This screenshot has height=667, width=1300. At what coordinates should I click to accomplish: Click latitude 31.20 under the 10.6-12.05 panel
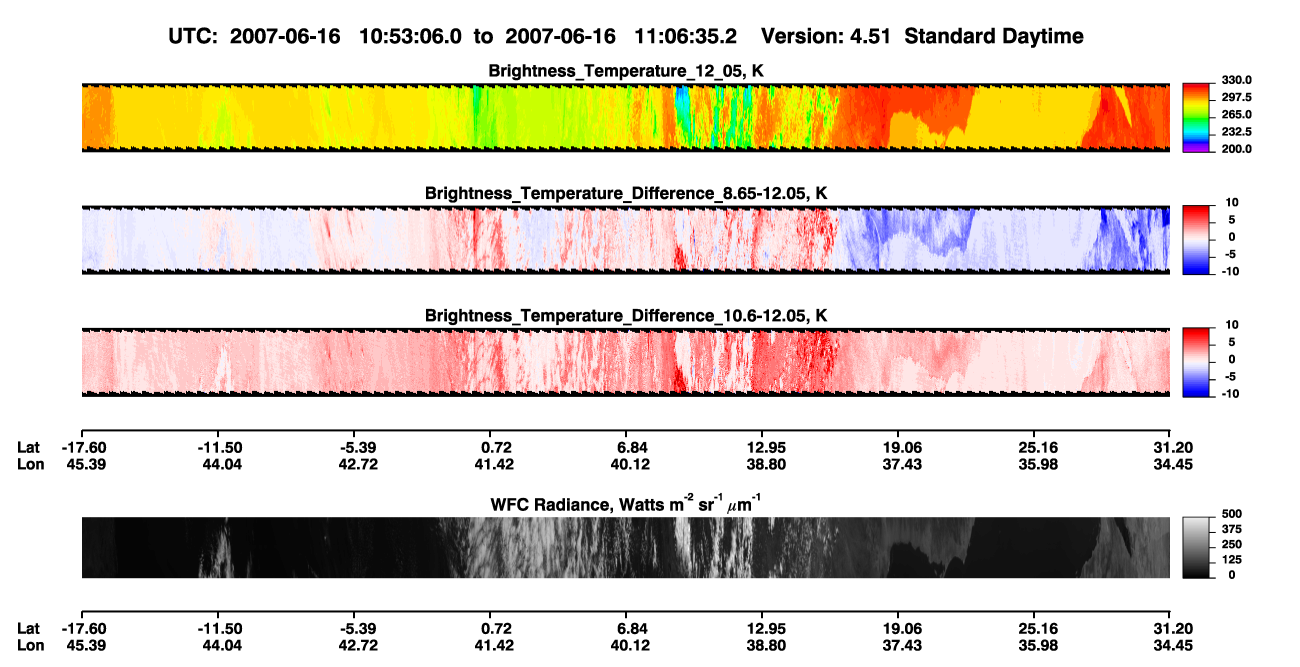1171,447
